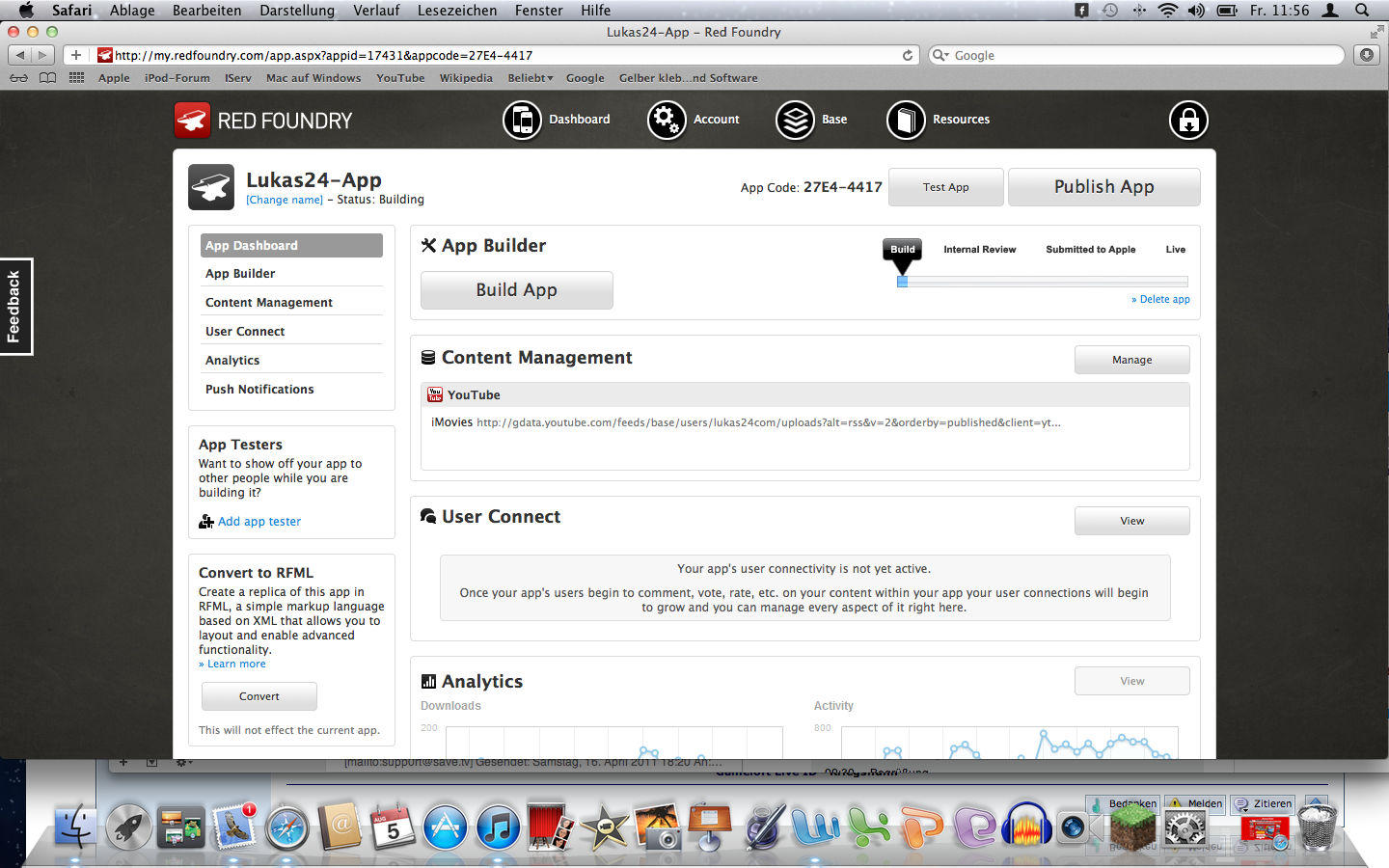This screenshot has width=1389, height=868.
Task: Click the Red Foundry logo
Action: tap(263, 121)
